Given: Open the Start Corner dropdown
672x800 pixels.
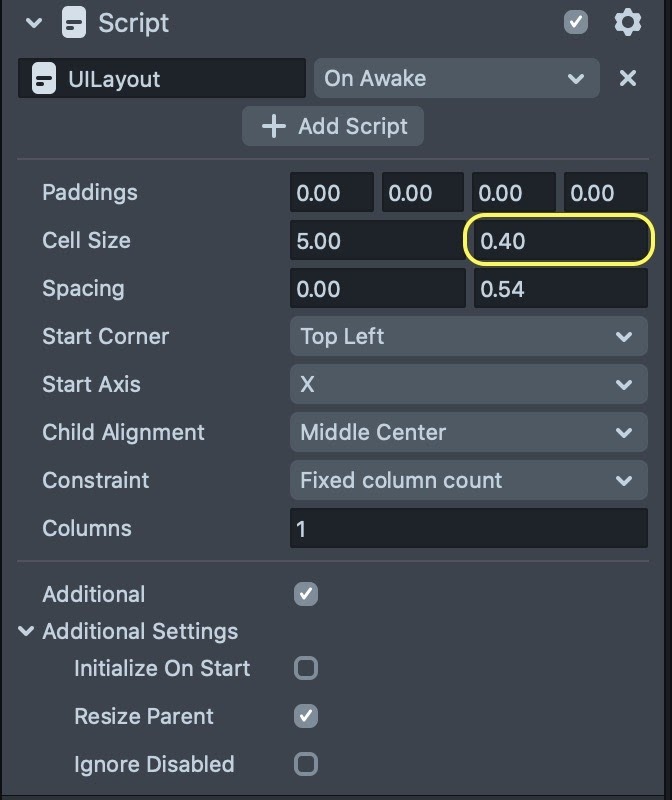Looking at the screenshot, I should pos(468,336).
